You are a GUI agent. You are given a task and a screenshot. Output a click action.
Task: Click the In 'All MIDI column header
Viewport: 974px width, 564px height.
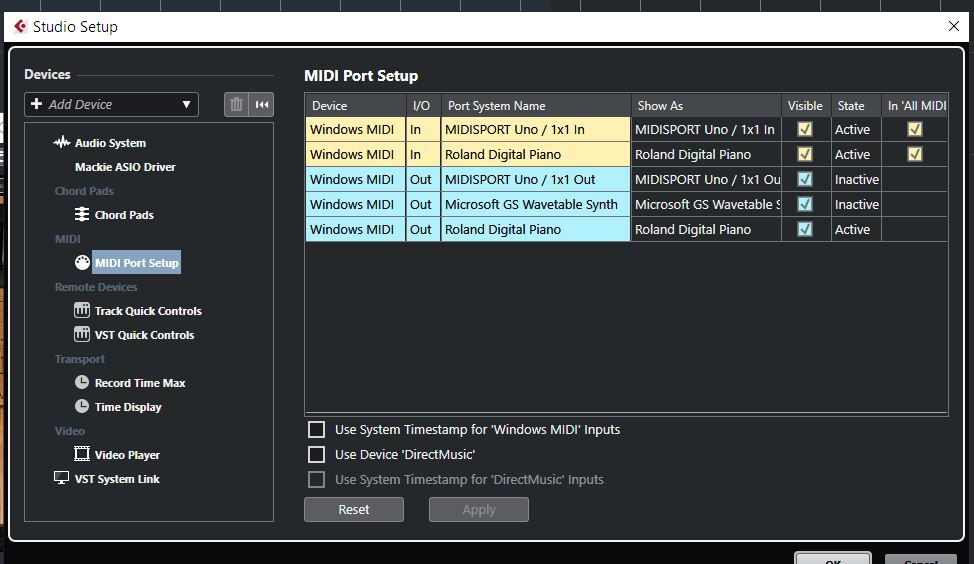(915, 106)
